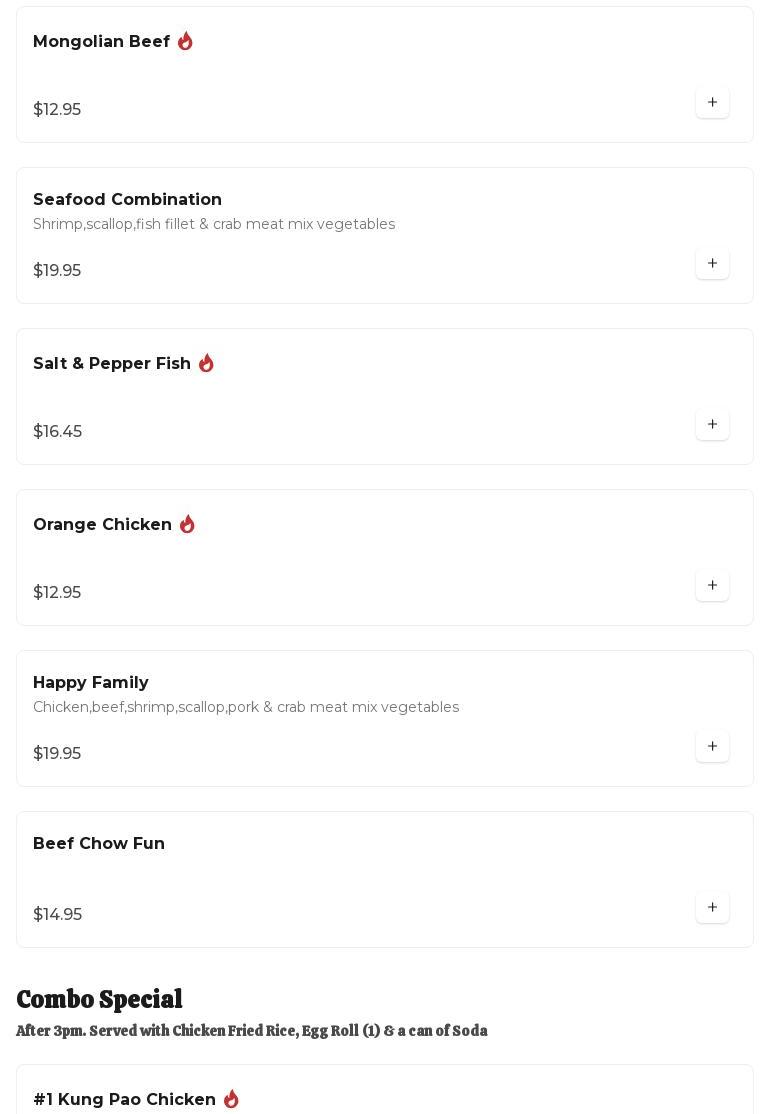Click the $19.95 Seafood Combination price
This screenshot has height=1114, width=770.
coord(57,271)
